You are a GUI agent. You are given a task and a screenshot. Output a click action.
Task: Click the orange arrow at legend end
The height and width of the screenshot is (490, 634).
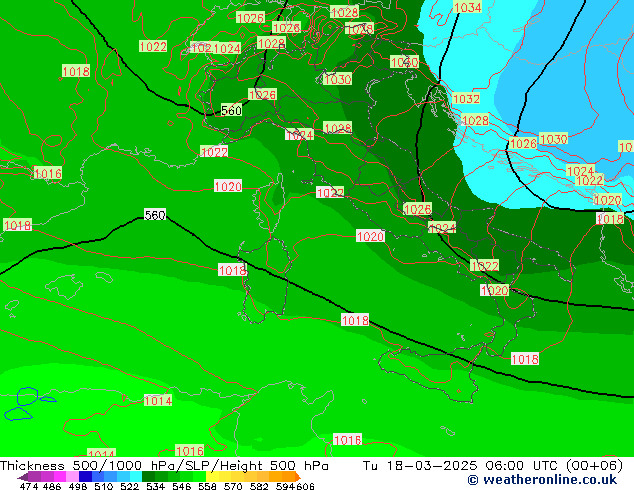click(x=298, y=476)
